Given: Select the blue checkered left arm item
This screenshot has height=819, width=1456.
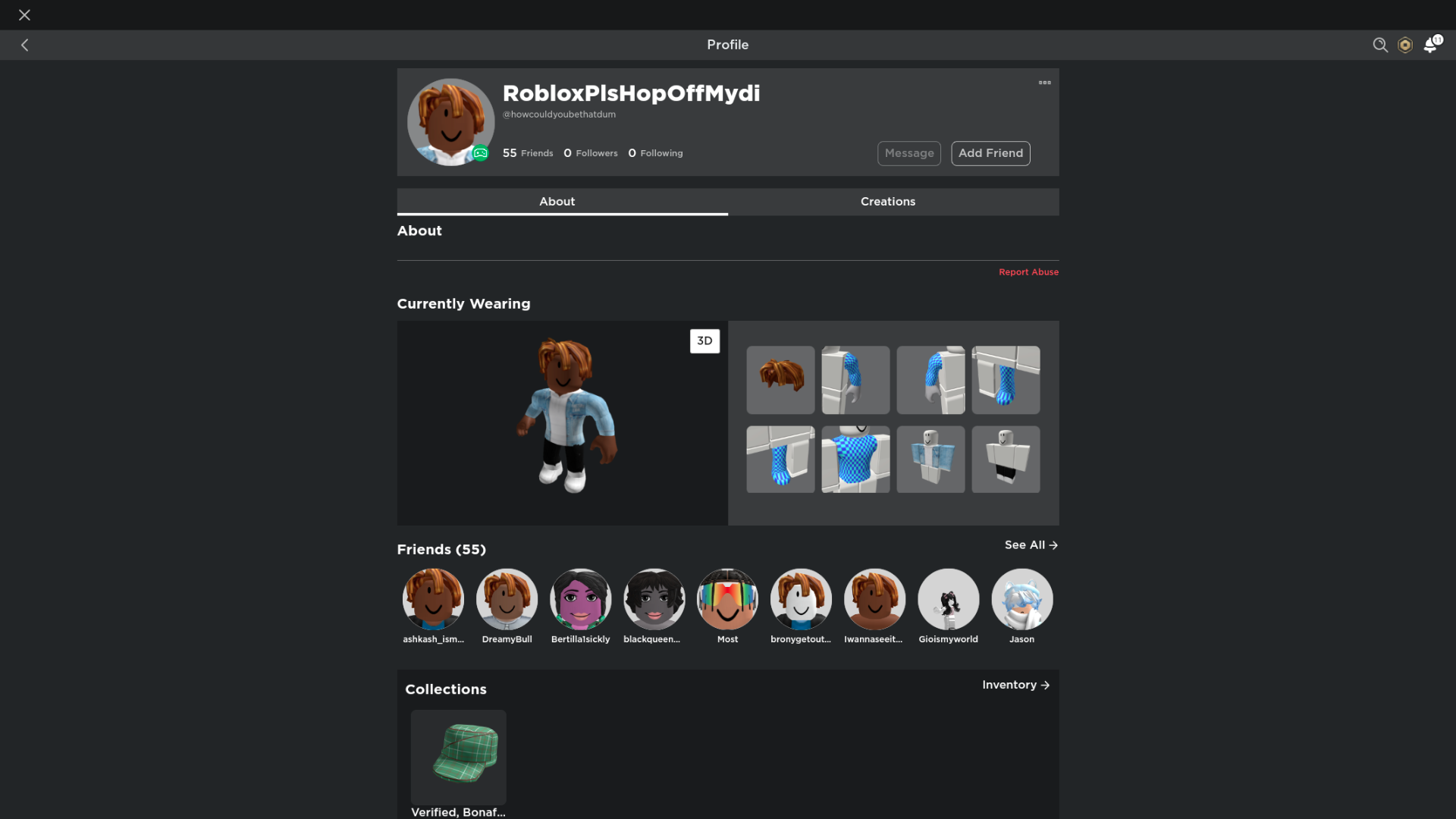Looking at the screenshot, I should pyautogui.click(x=855, y=380).
